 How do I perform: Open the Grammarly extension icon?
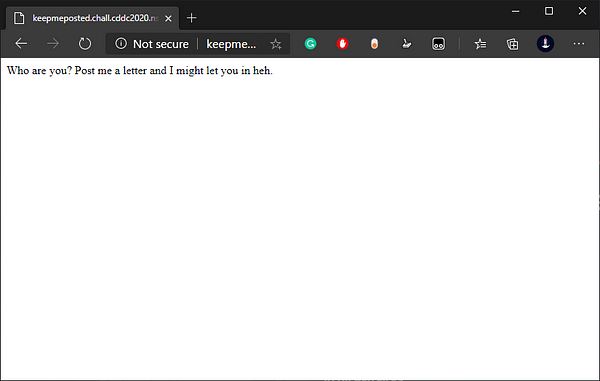310,44
